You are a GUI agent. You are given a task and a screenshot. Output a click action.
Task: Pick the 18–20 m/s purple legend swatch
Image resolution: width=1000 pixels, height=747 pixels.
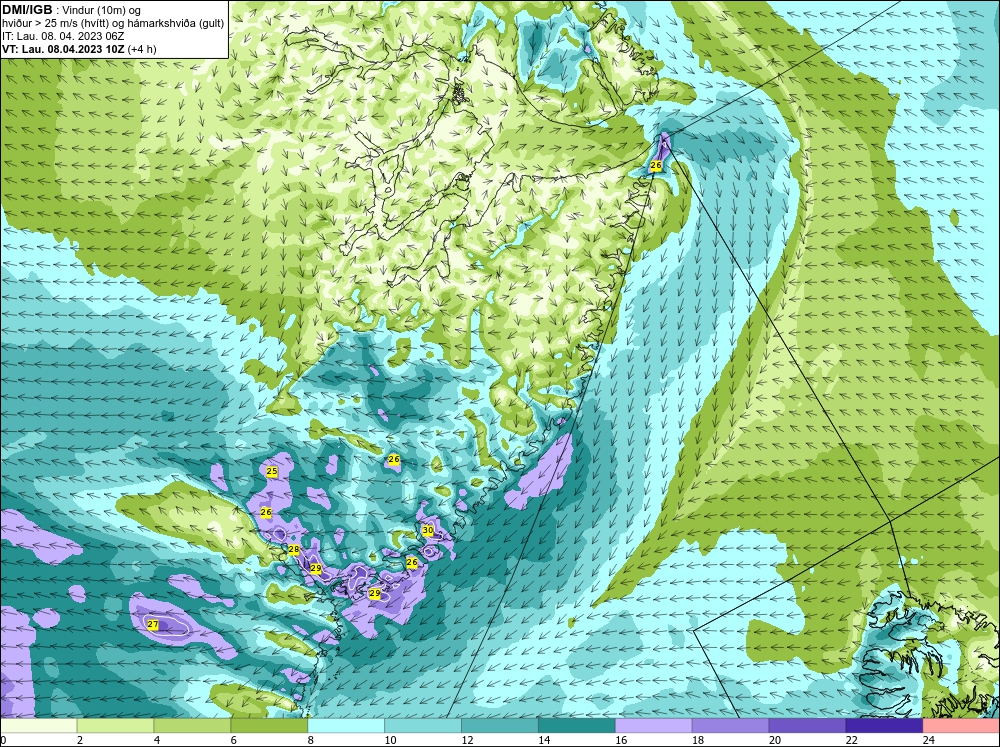click(730, 725)
